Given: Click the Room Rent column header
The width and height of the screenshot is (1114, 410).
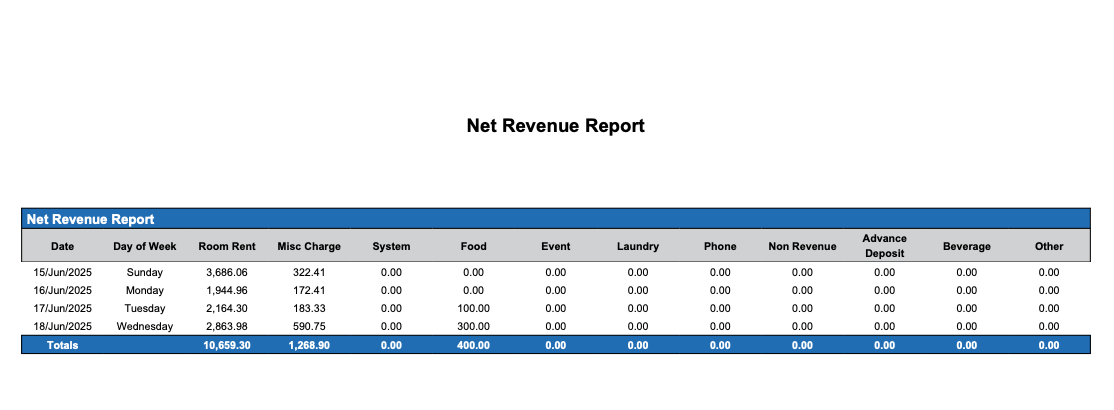Looking at the screenshot, I should 227,246.
